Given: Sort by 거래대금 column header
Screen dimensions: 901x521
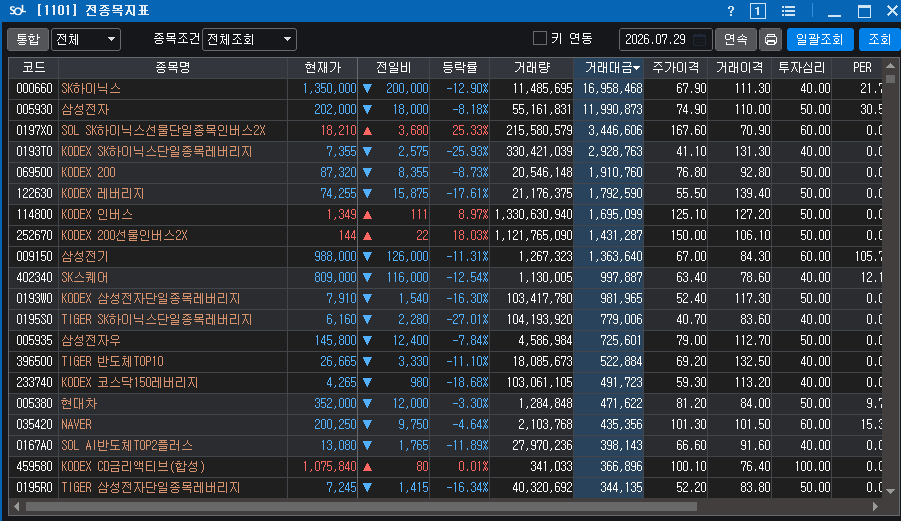Looking at the screenshot, I should (609, 68).
